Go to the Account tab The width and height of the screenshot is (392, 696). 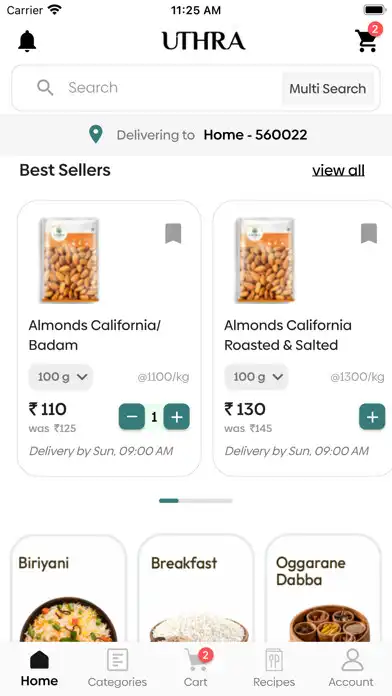pos(351,668)
